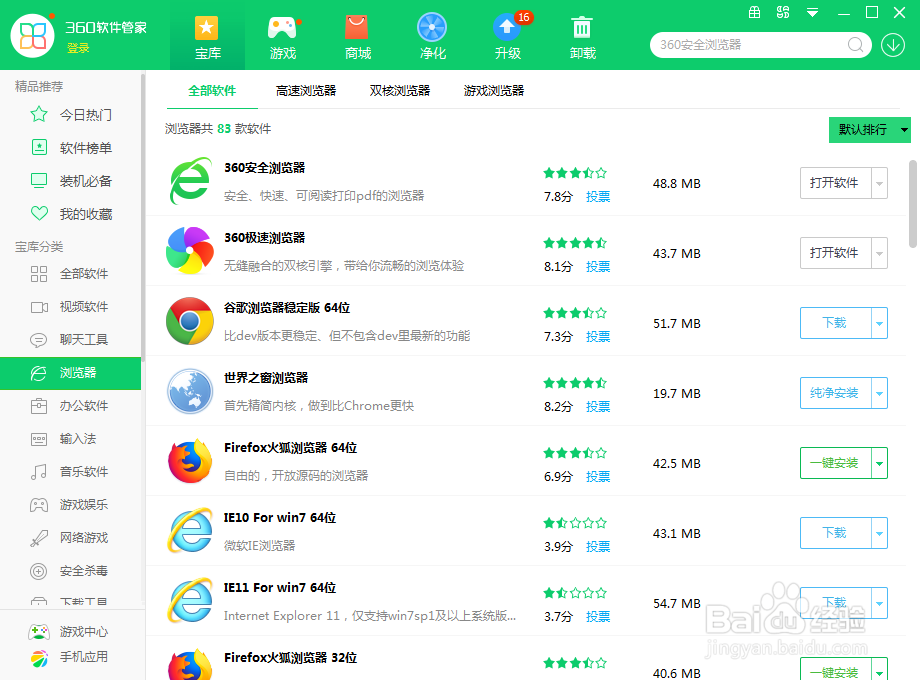Download IE10 For win7 64位
This screenshot has width=920, height=680.
[x=836, y=533]
